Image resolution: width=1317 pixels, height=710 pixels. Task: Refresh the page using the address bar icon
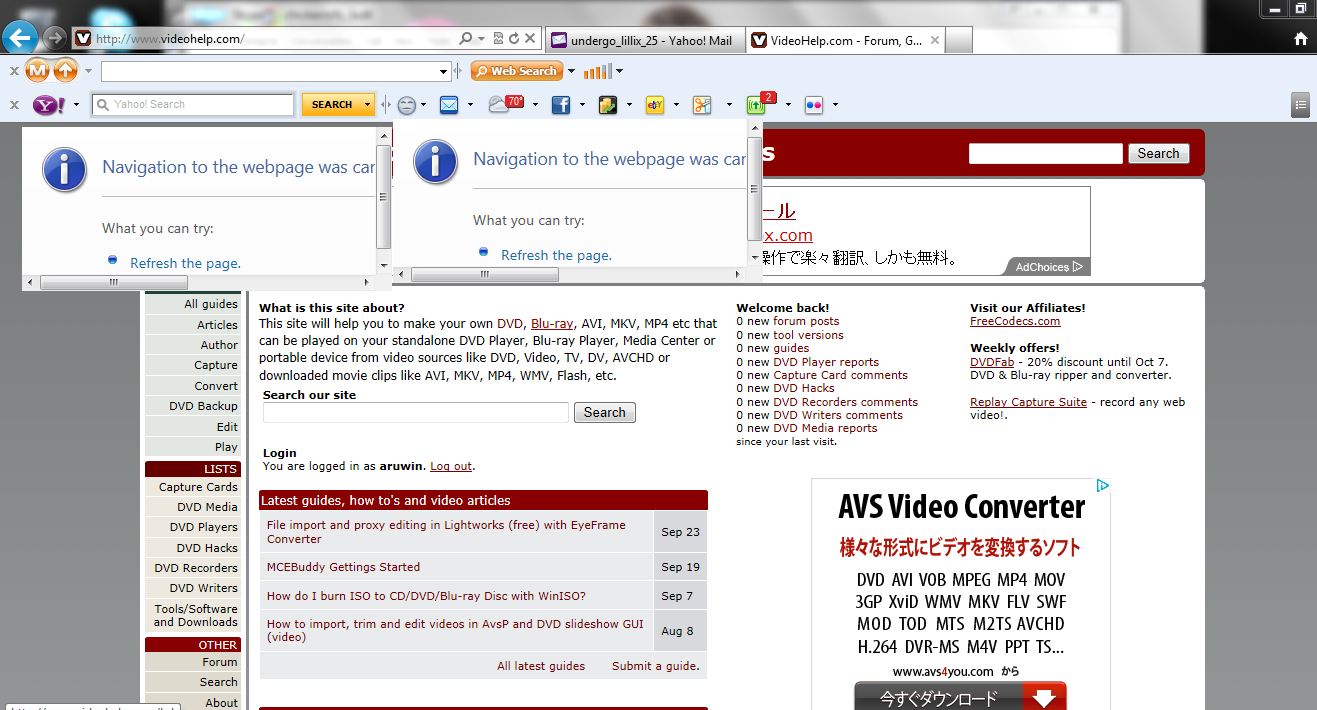[513, 39]
